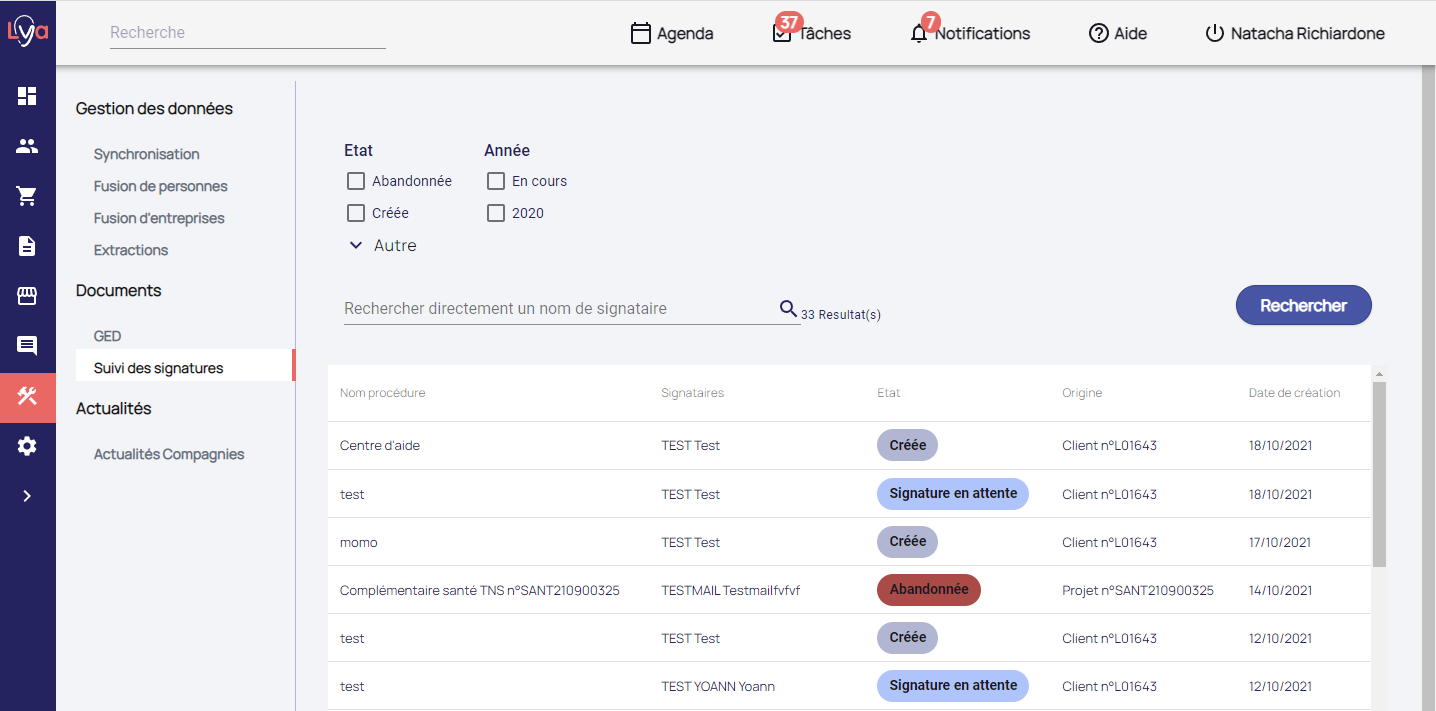Viewport: 1436px width, 711px height.
Task: Click the storefront sidebar icon
Action: (x=27, y=296)
